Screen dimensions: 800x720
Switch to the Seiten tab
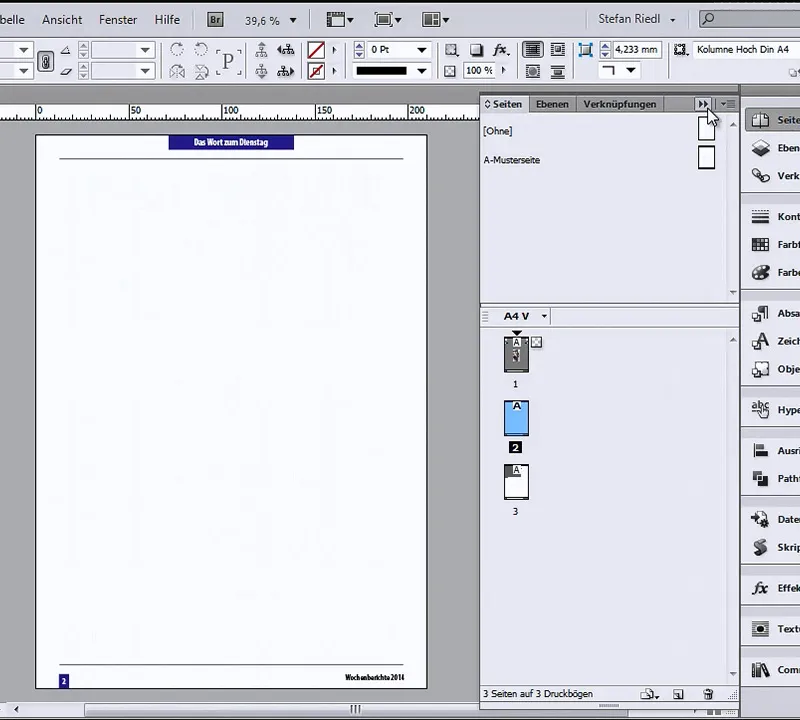pos(504,104)
